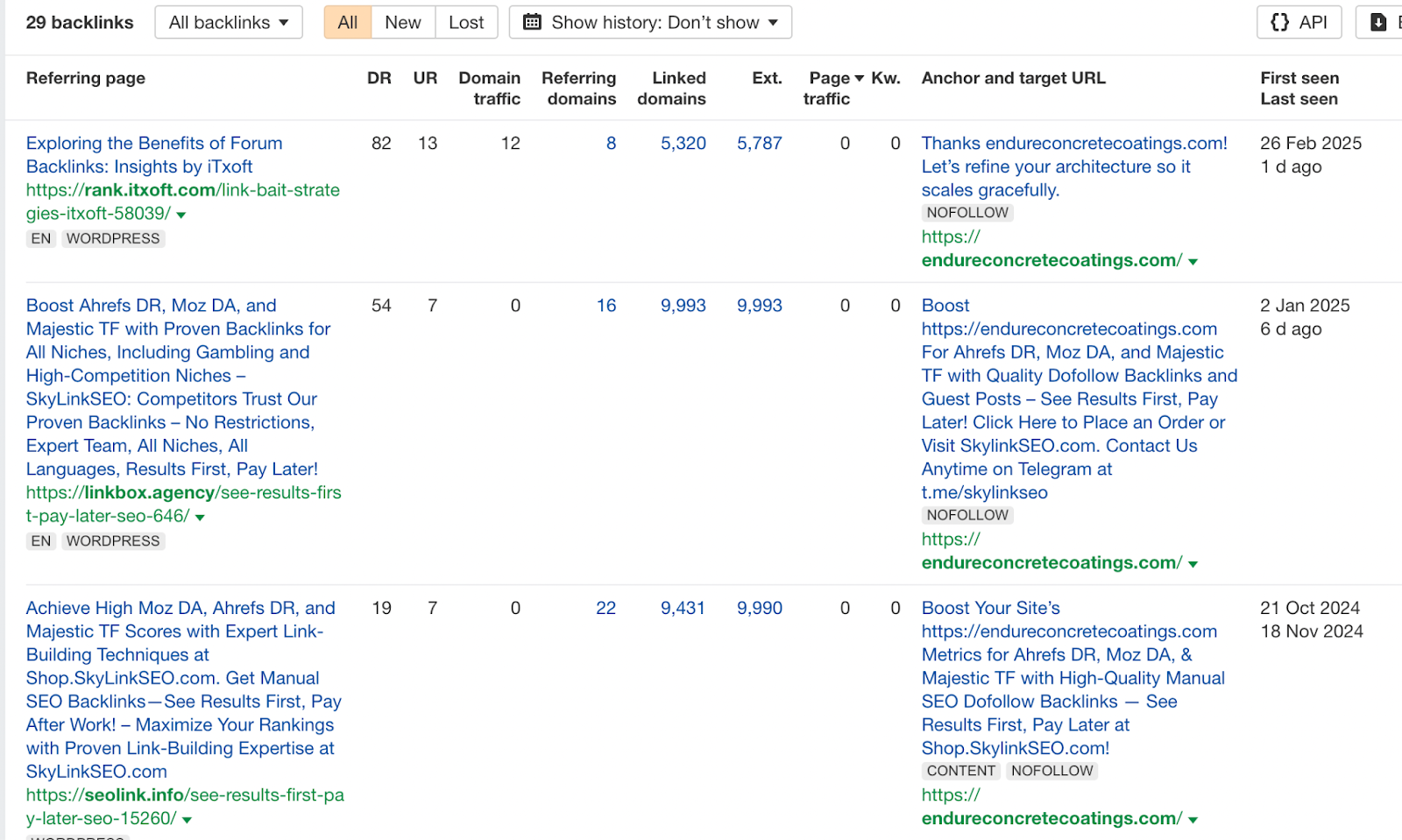Open the Boost Your Site's anchor link

[x=1073, y=678]
